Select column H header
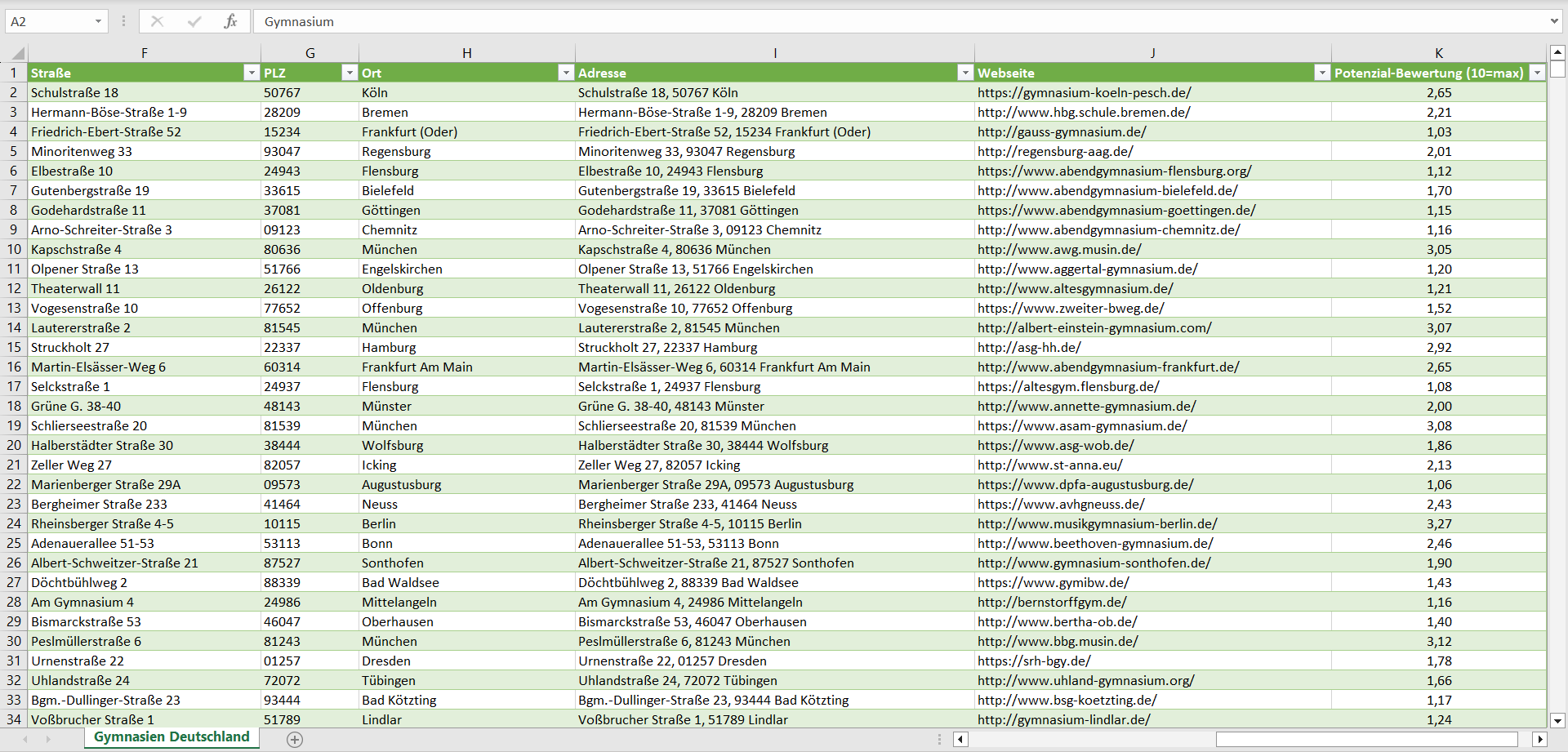 pos(466,53)
